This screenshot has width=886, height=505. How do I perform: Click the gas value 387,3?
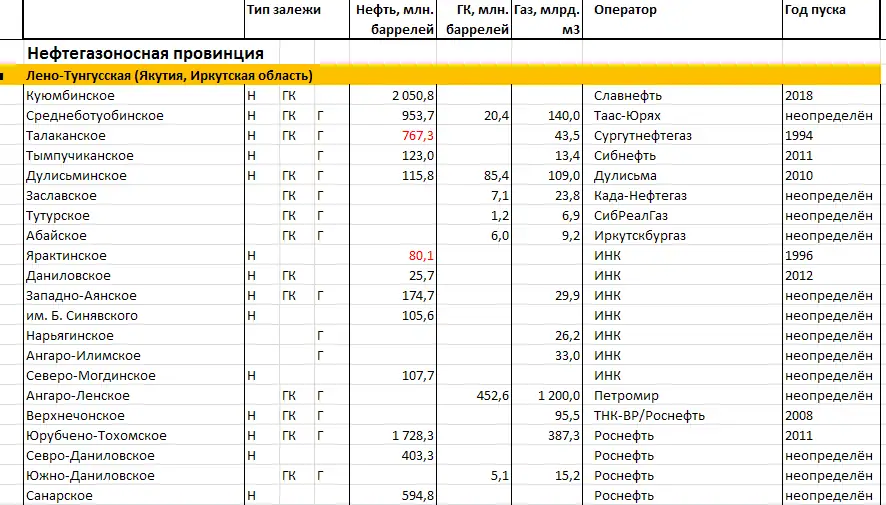[x=563, y=436]
